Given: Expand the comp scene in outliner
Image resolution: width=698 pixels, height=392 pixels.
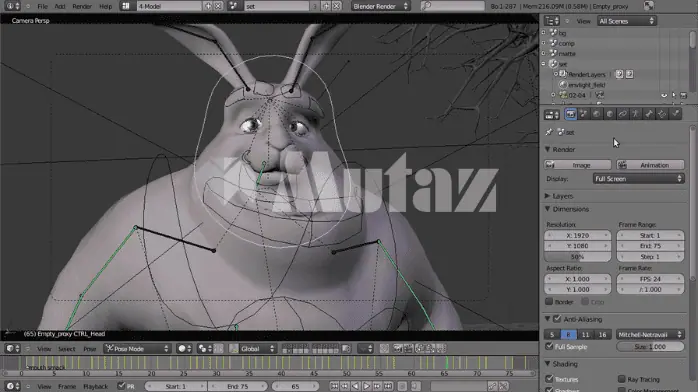Looking at the screenshot, I should [544, 43].
